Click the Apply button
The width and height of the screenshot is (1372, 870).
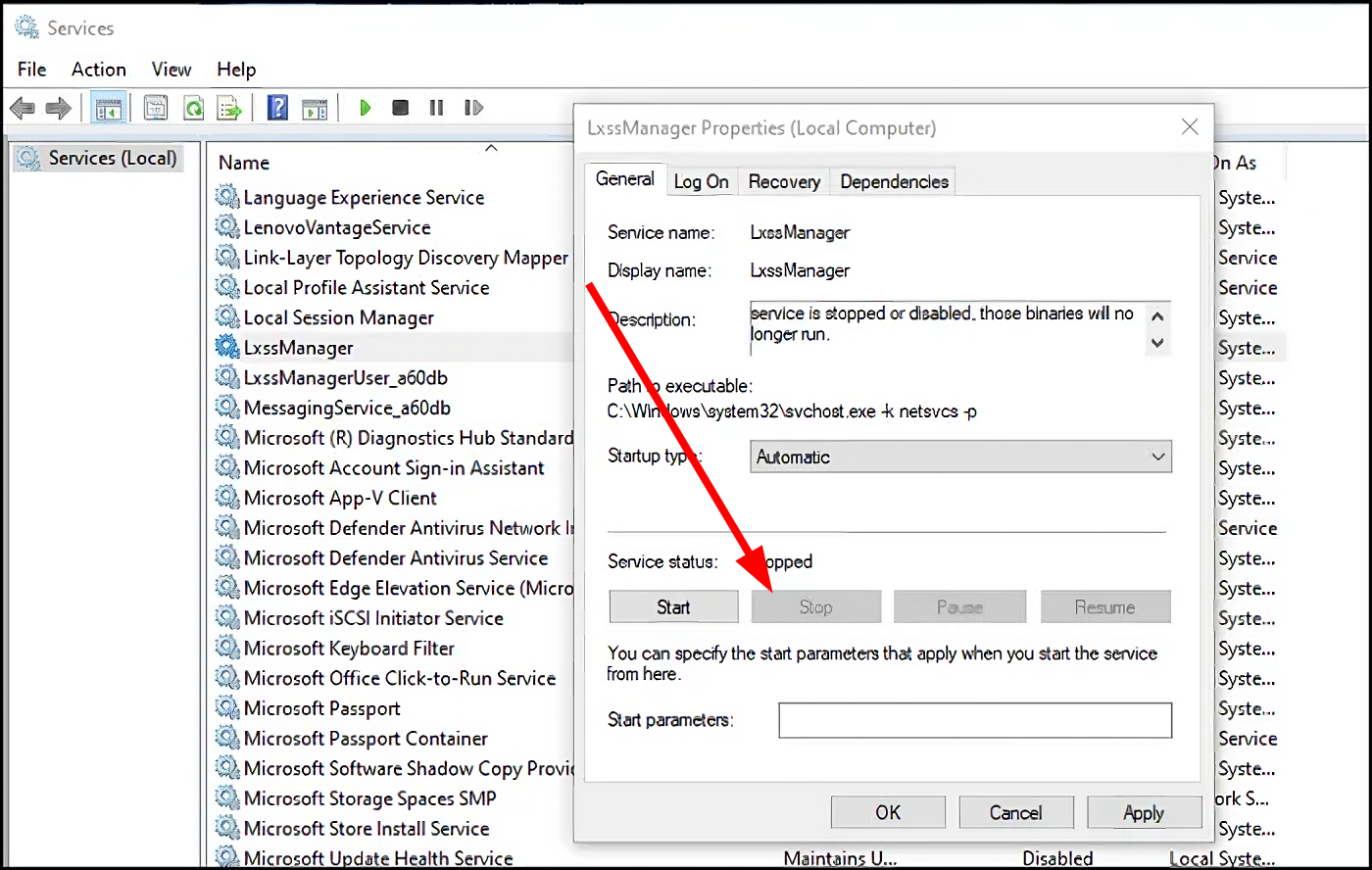[1143, 812]
